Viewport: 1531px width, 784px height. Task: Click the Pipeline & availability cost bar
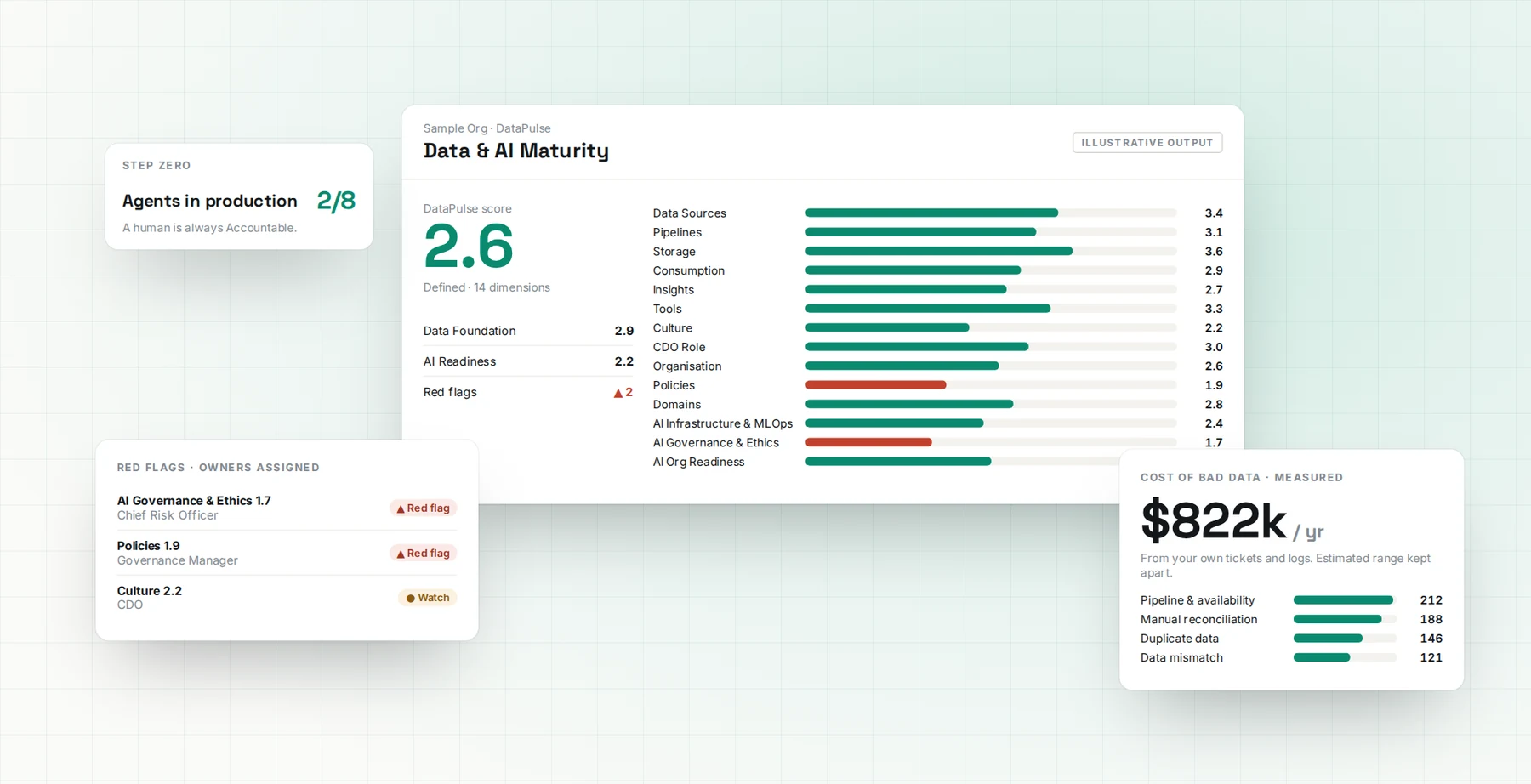coord(1345,600)
